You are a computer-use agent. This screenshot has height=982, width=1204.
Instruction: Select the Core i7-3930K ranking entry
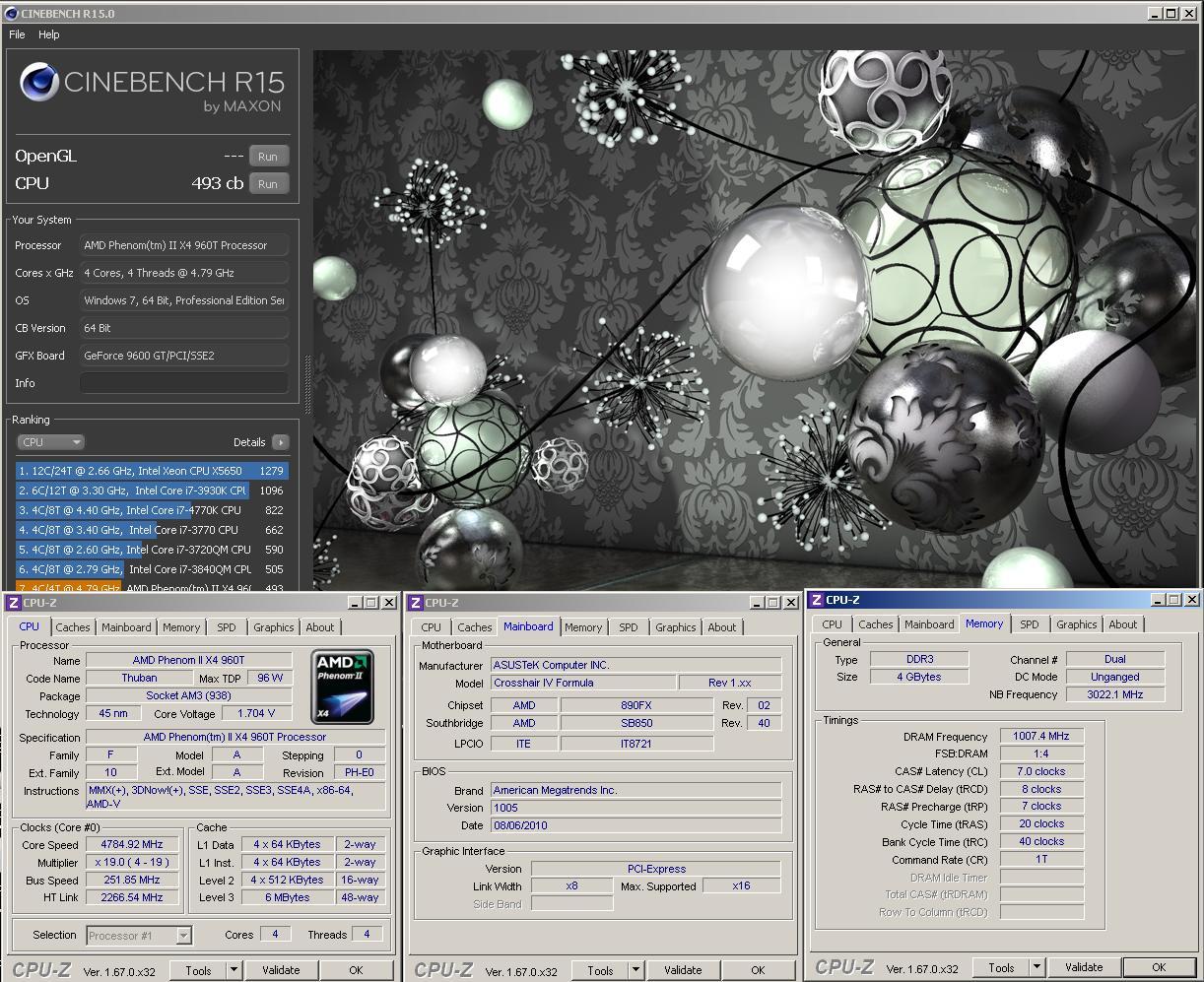[x=152, y=491]
